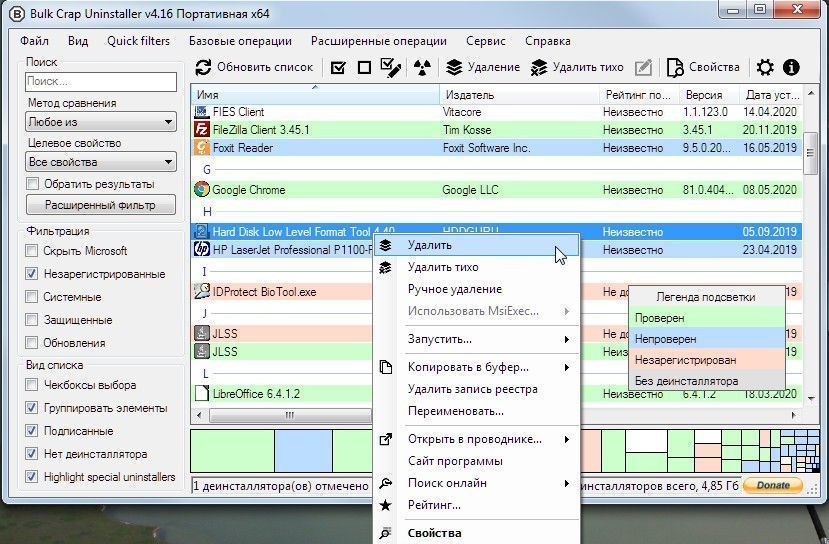The width and height of the screenshot is (829, 544).
Task: Open the Целевое свойство dropdown
Action: [101, 162]
